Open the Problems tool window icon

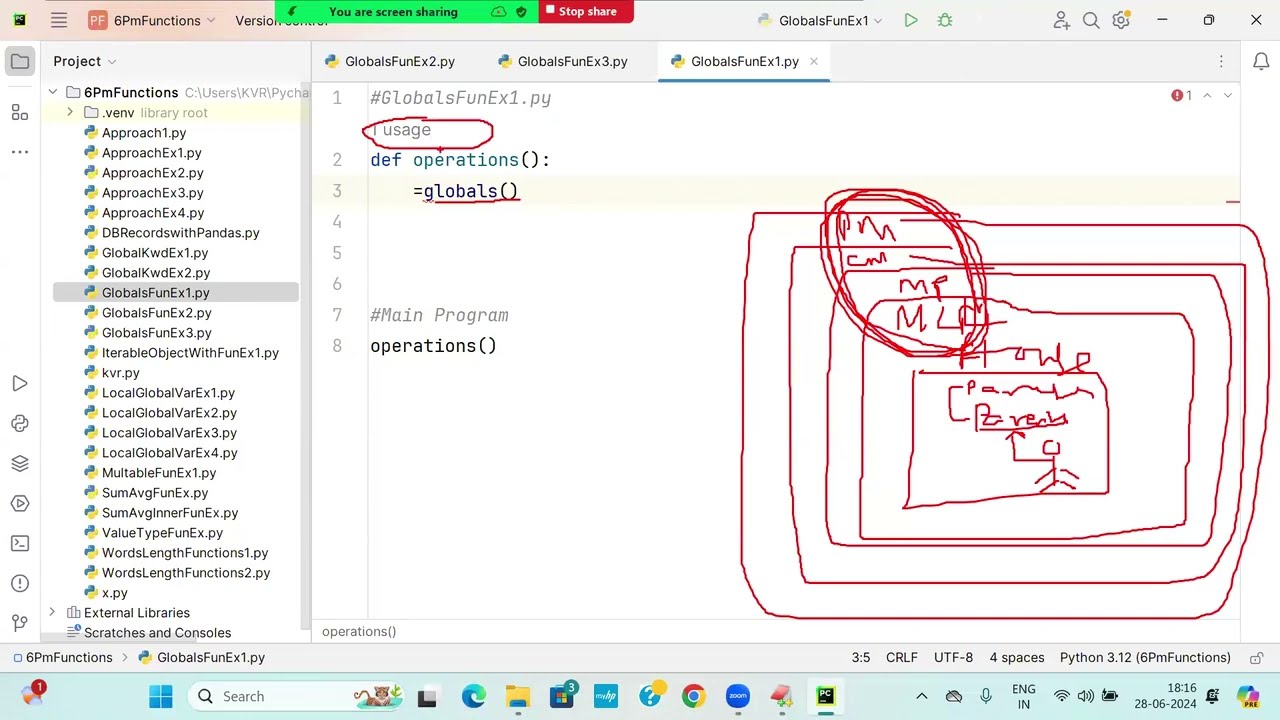click(x=20, y=584)
